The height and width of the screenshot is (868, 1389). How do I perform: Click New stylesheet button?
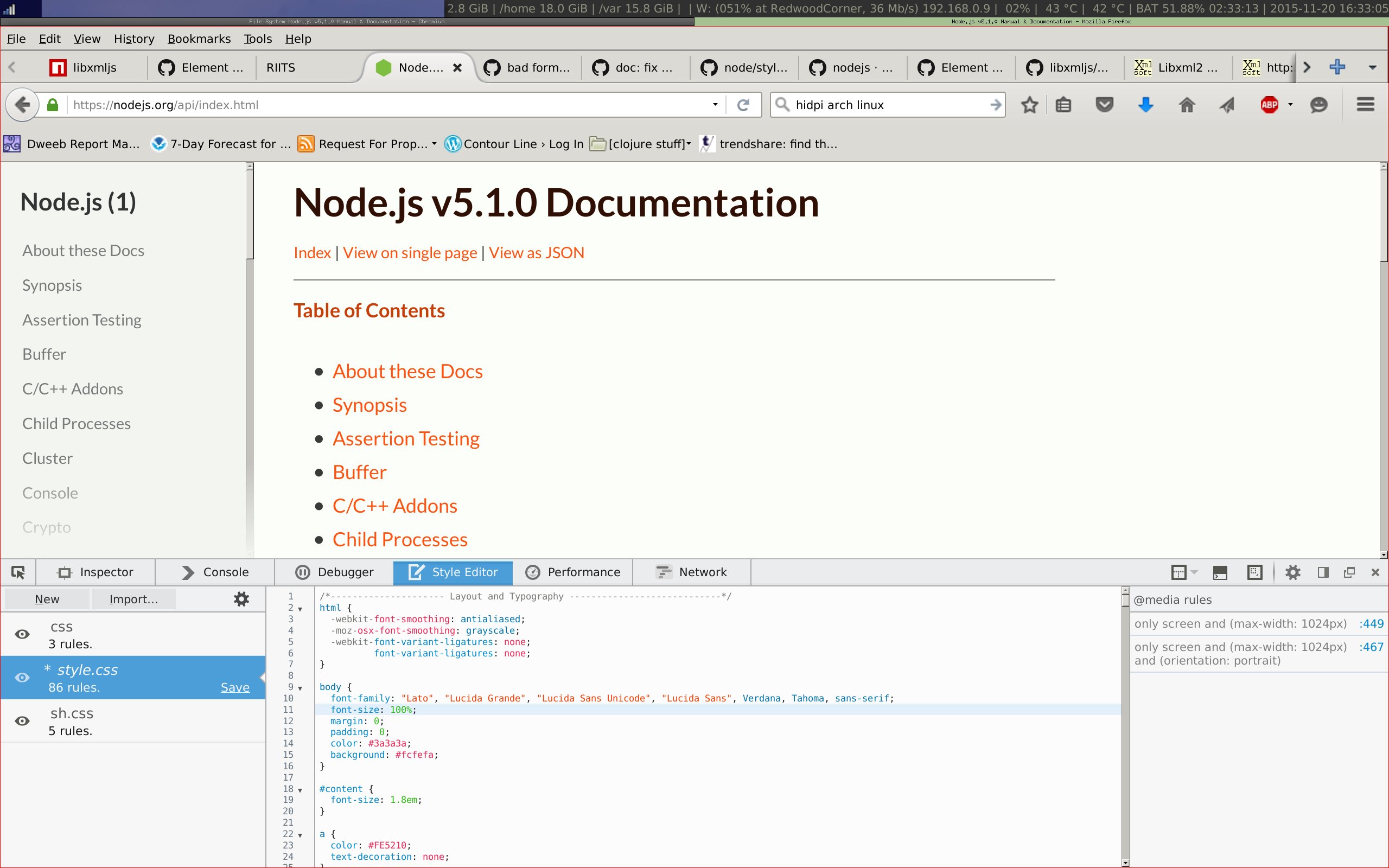click(47, 599)
